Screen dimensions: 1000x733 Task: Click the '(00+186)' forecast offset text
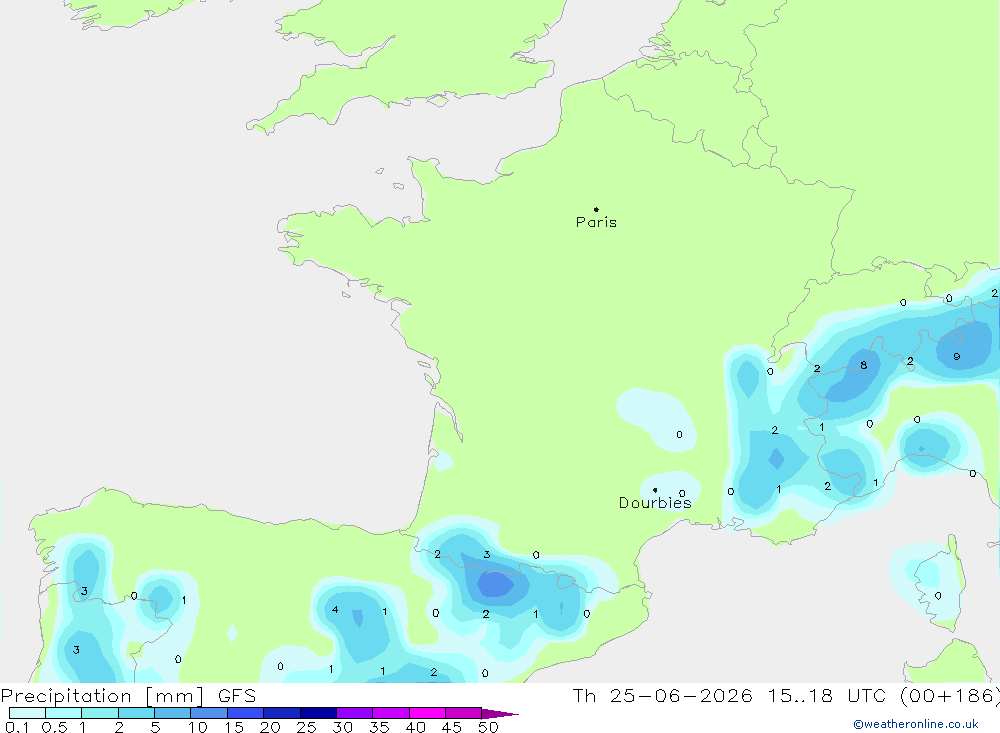[949, 696]
